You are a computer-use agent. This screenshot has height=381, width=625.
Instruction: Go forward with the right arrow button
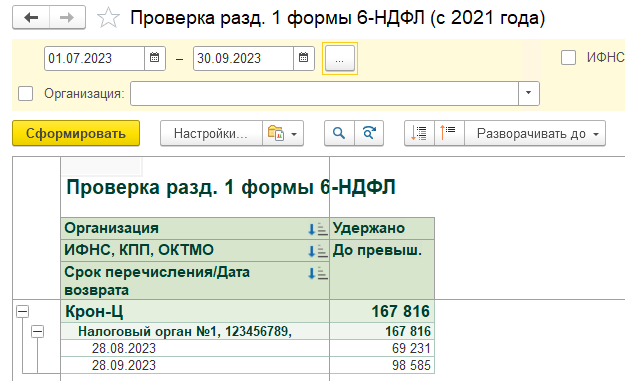(x=67, y=18)
